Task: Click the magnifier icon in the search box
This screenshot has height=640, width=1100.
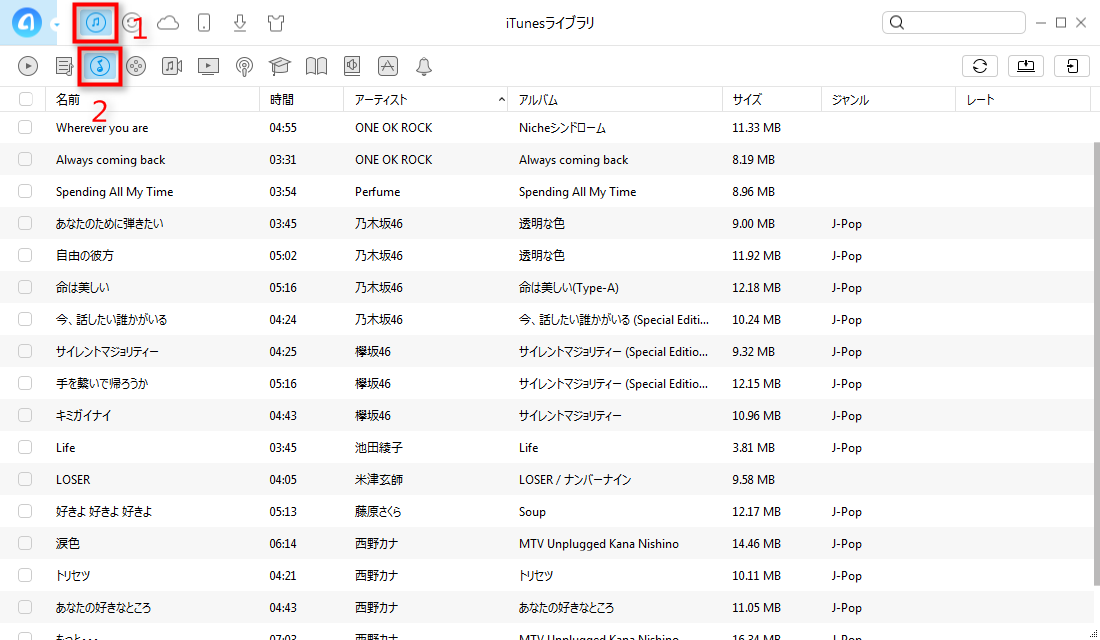Action: 897,22
